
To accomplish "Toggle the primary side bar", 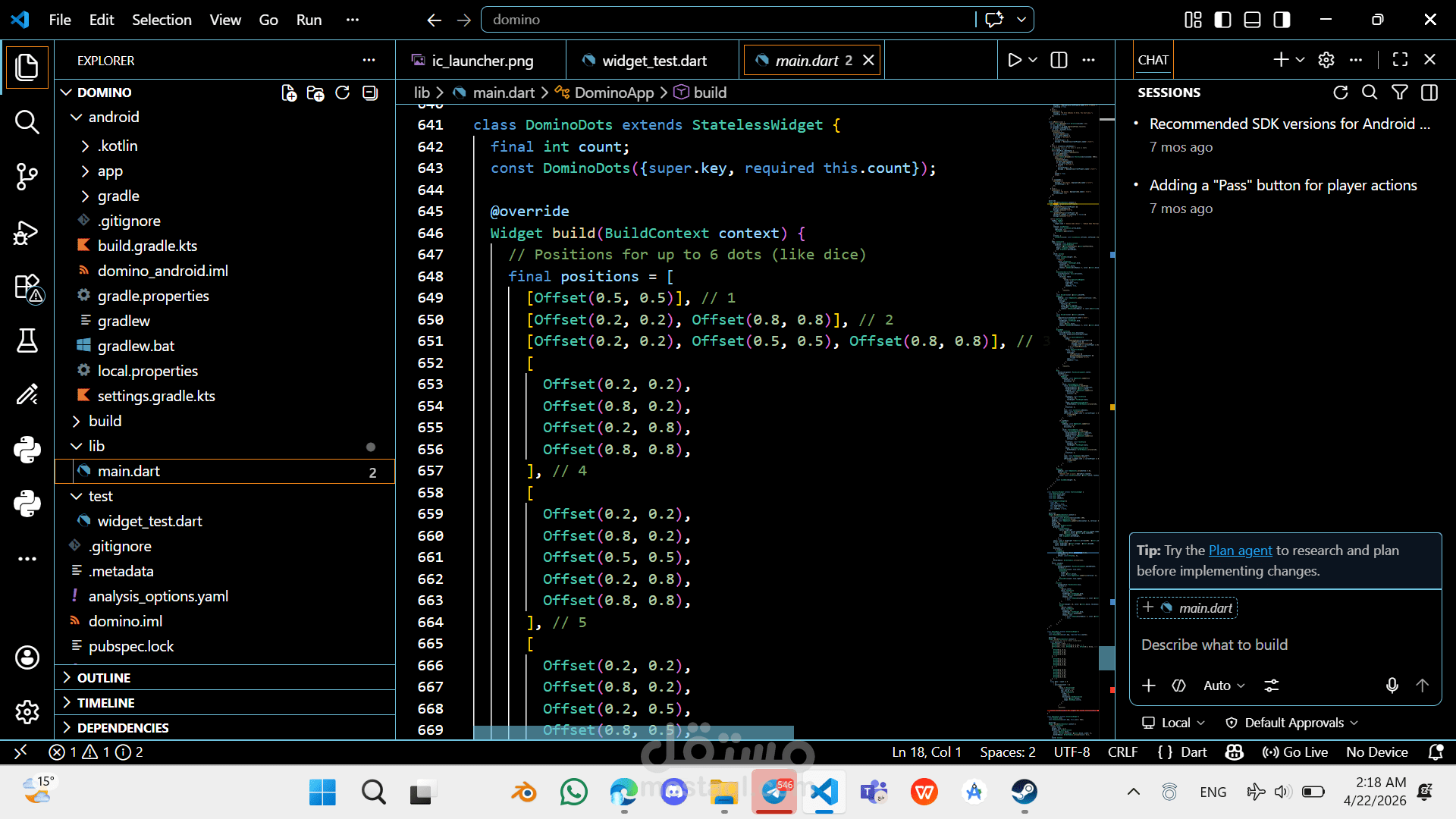I will pyautogui.click(x=1222, y=20).
